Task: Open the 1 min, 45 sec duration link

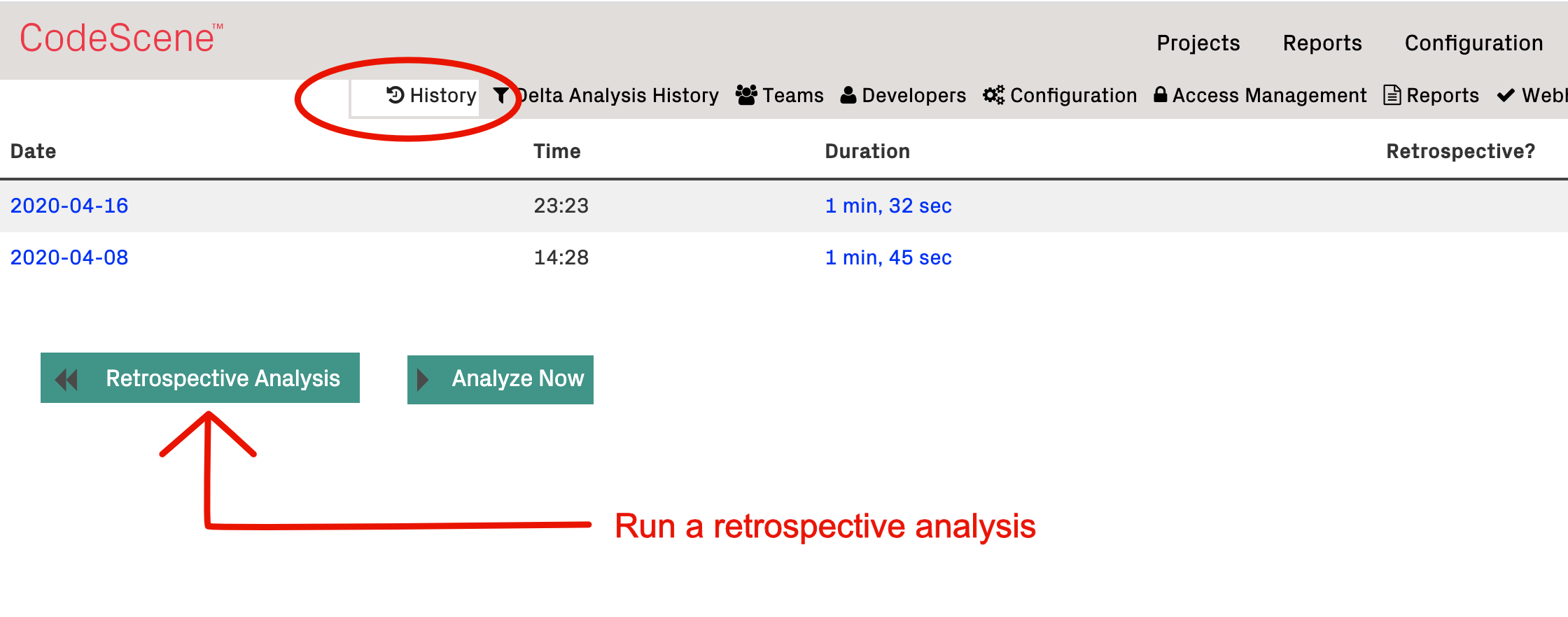Action: (x=888, y=257)
